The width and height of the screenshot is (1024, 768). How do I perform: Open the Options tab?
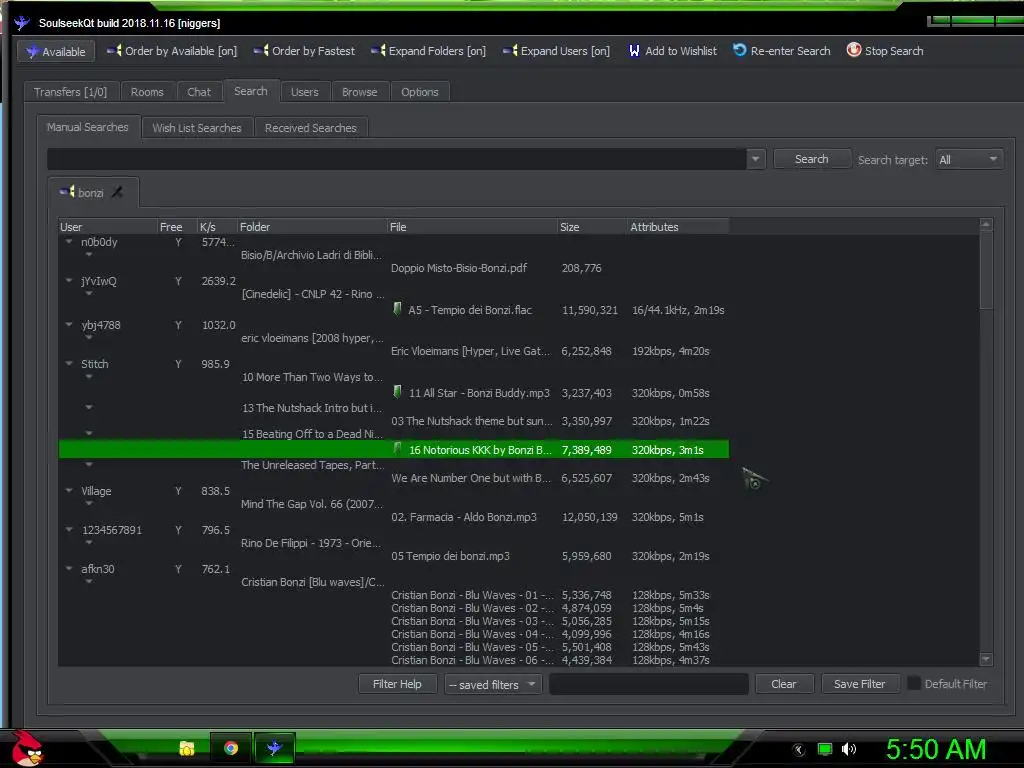pyautogui.click(x=420, y=92)
